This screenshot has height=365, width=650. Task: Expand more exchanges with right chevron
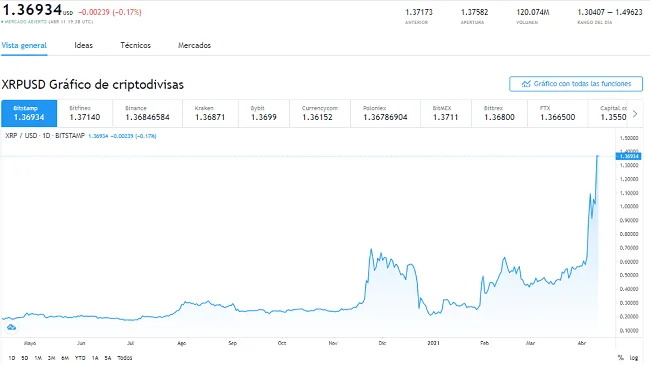(x=635, y=114)
